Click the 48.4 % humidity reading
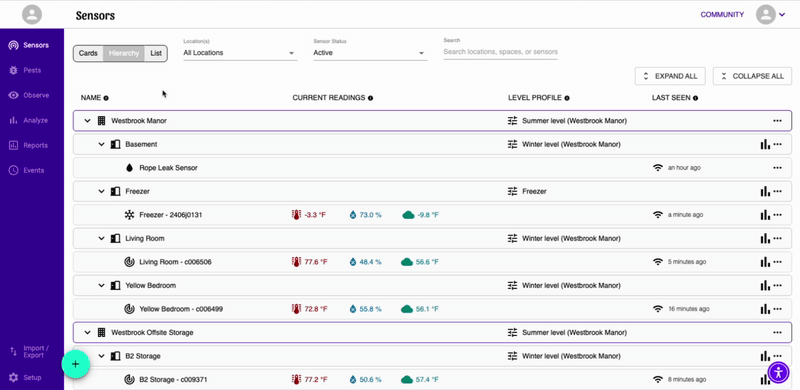Screen dimensions: 800x390 (x=365, y=262)
